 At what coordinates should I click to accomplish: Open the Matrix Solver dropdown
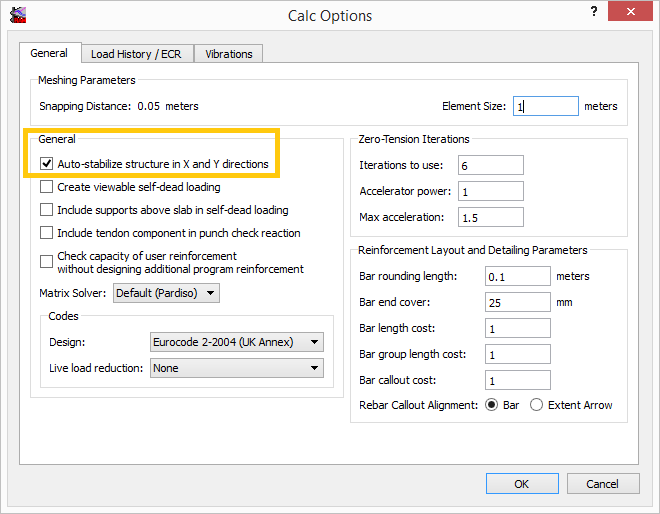(x=166, y=293)
